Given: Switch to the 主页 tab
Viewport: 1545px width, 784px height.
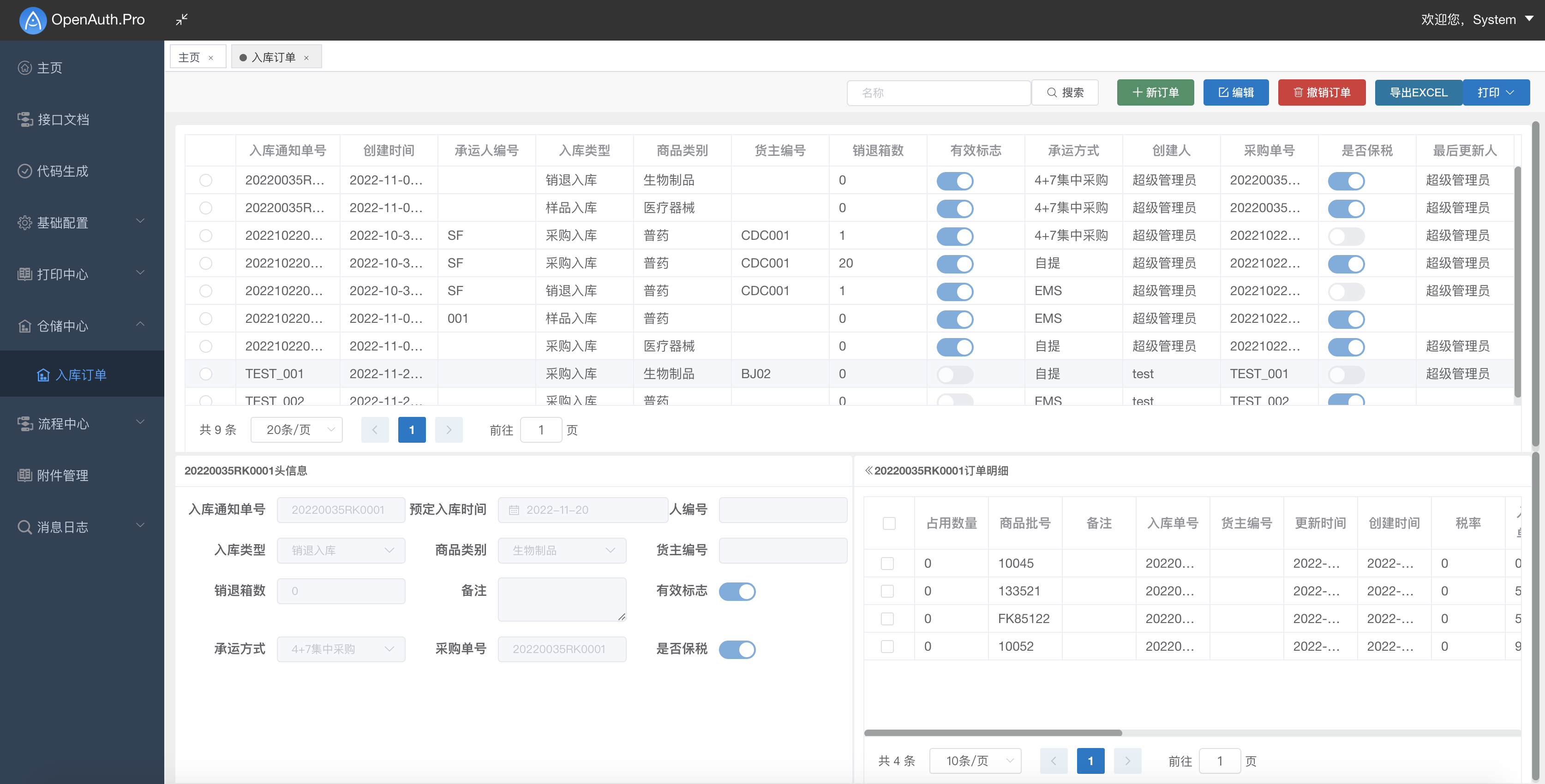Looking at the screenshot, I should [x=190, y=58].
